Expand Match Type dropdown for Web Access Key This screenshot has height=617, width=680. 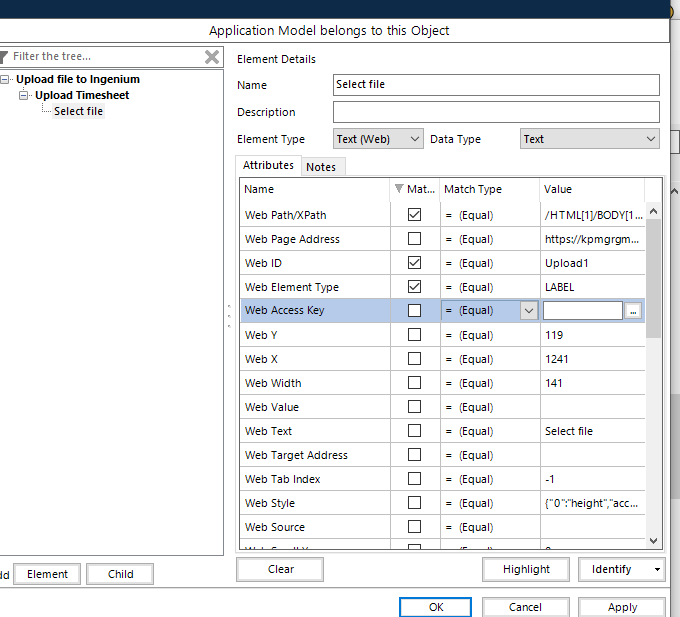tap(528, 311)
